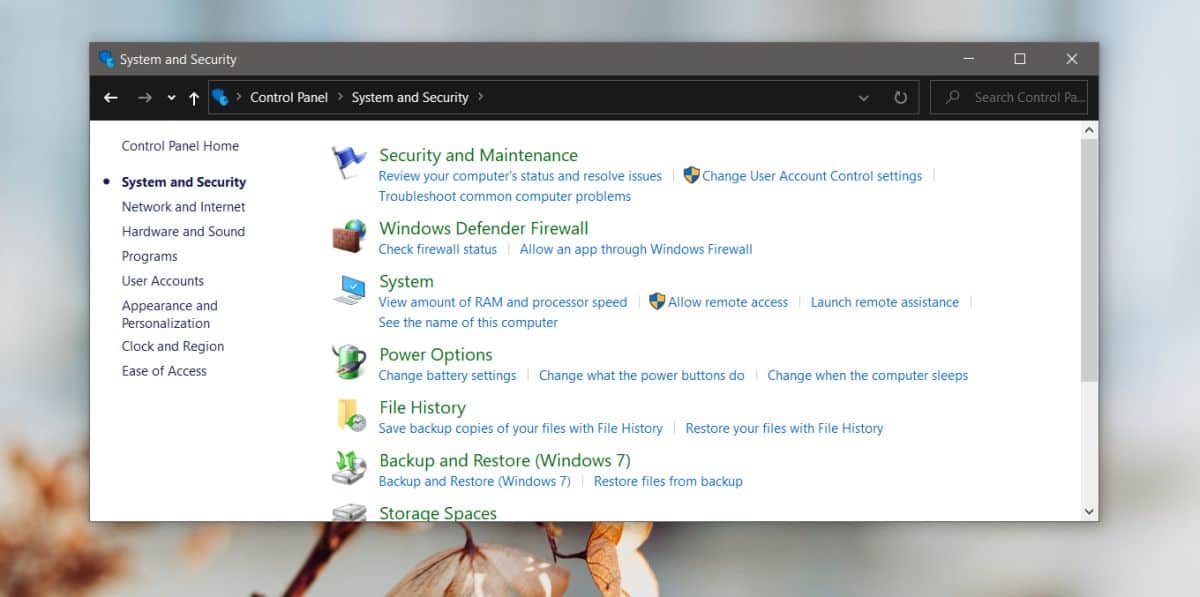This screenshot has width=1200, height=597.
Task: Click Review your computer's status and resolve issues
Action: (520, 176)
